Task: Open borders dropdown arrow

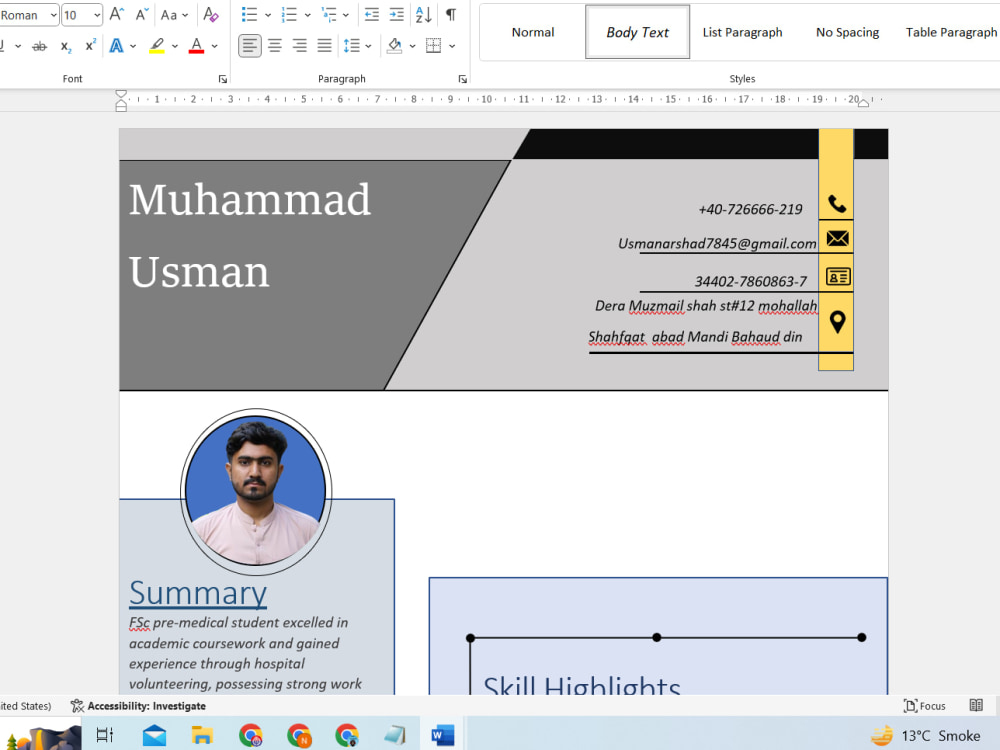Action: [x=452, y=46]
